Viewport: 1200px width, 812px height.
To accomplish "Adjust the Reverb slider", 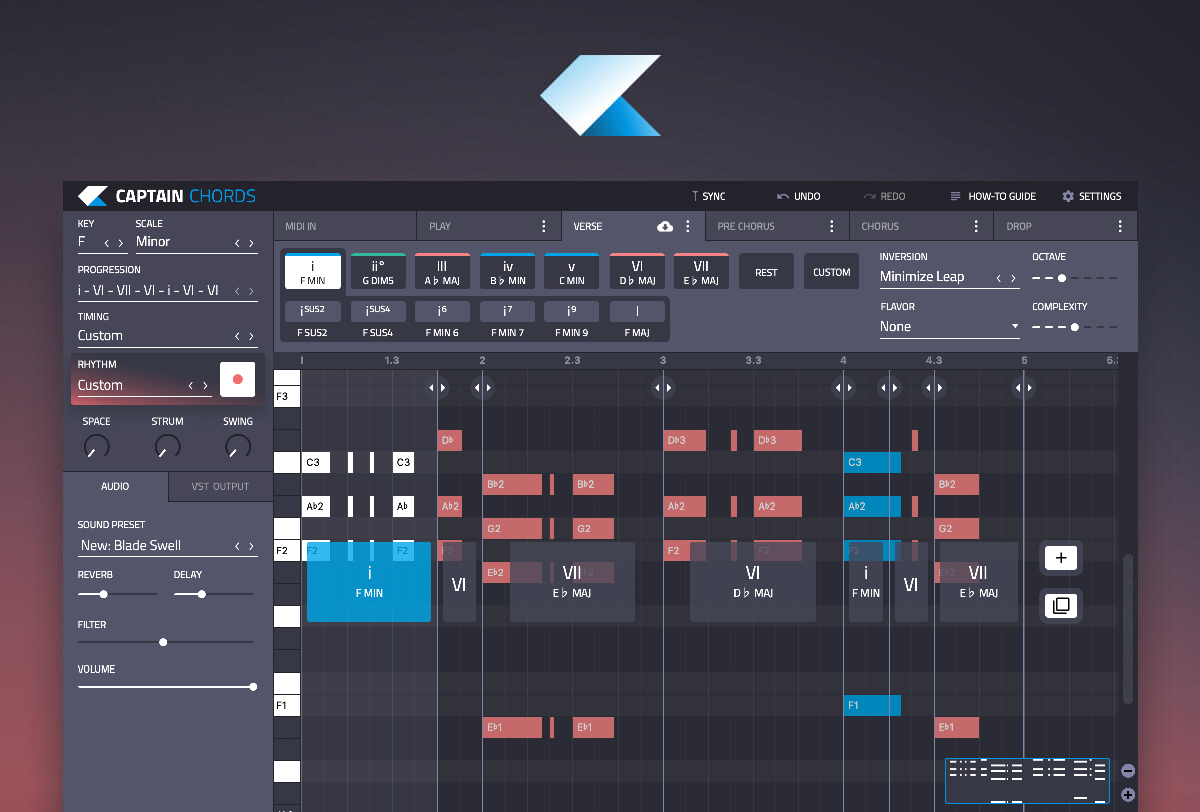I will (117, 594).
